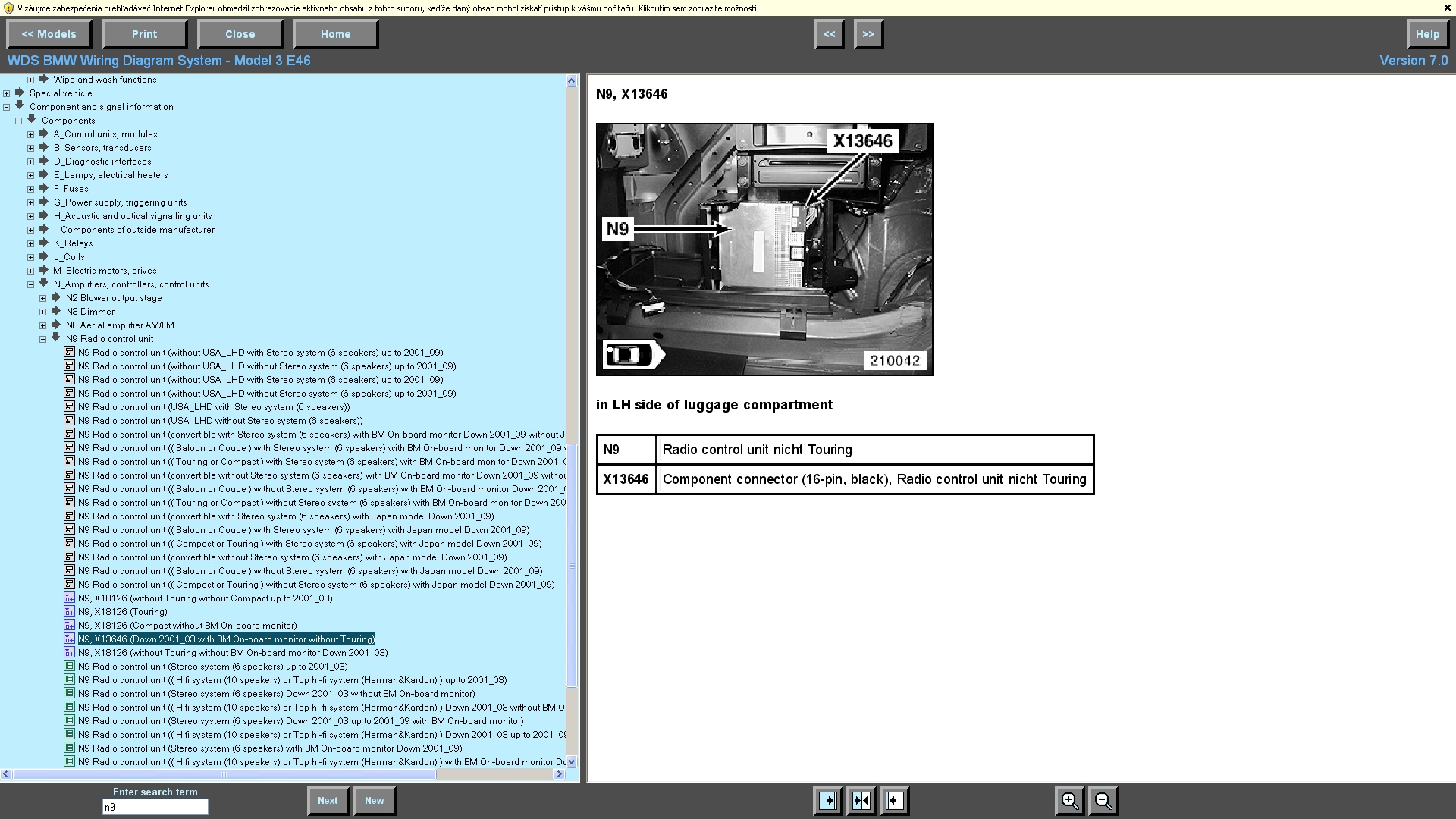This screenshot has width=1456, height=819.
Task: Open N9, X18126 (Touring) item
Action: coord(122,612)
